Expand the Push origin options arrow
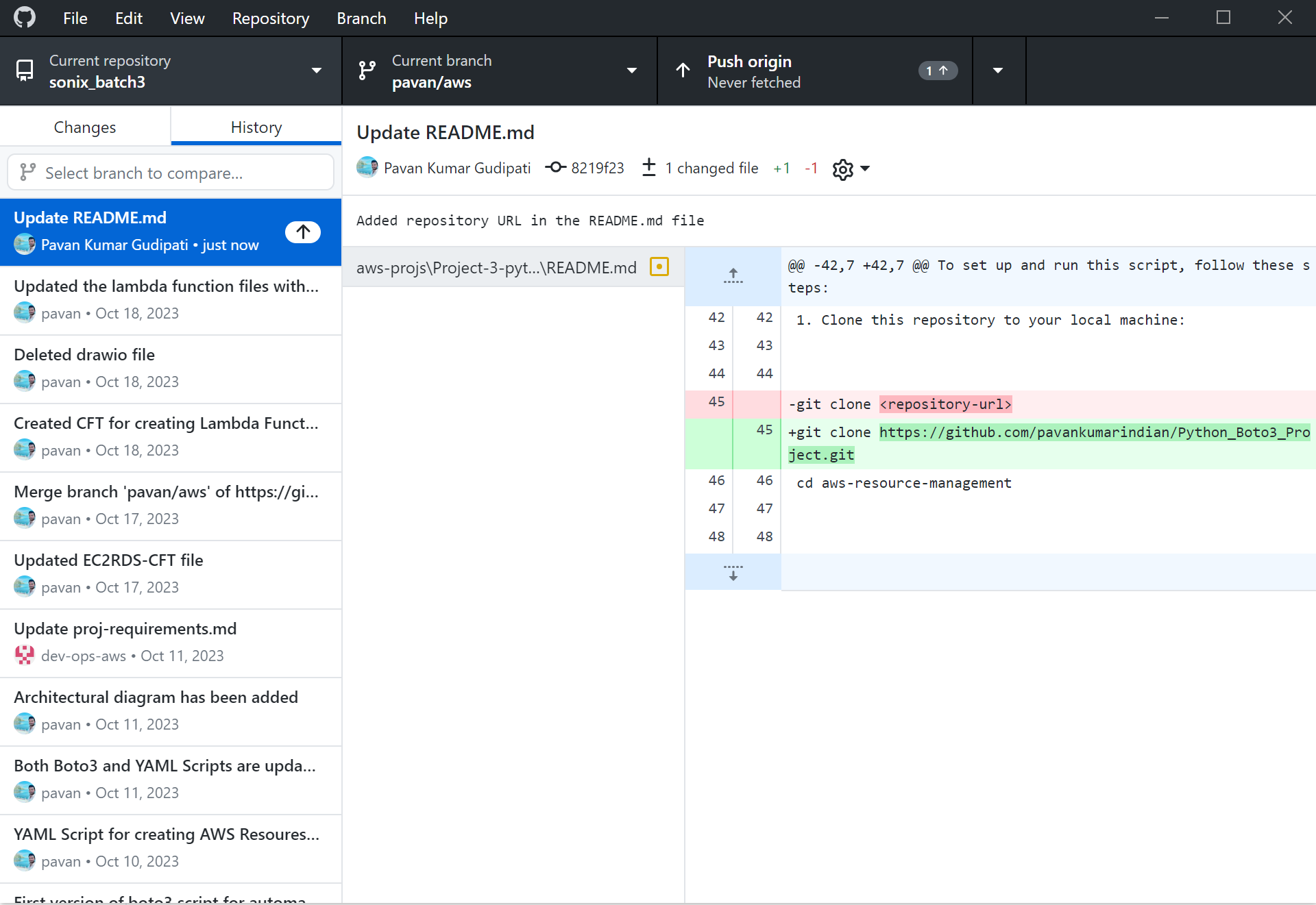The image size is (1316, 905). tap(999, 71)
